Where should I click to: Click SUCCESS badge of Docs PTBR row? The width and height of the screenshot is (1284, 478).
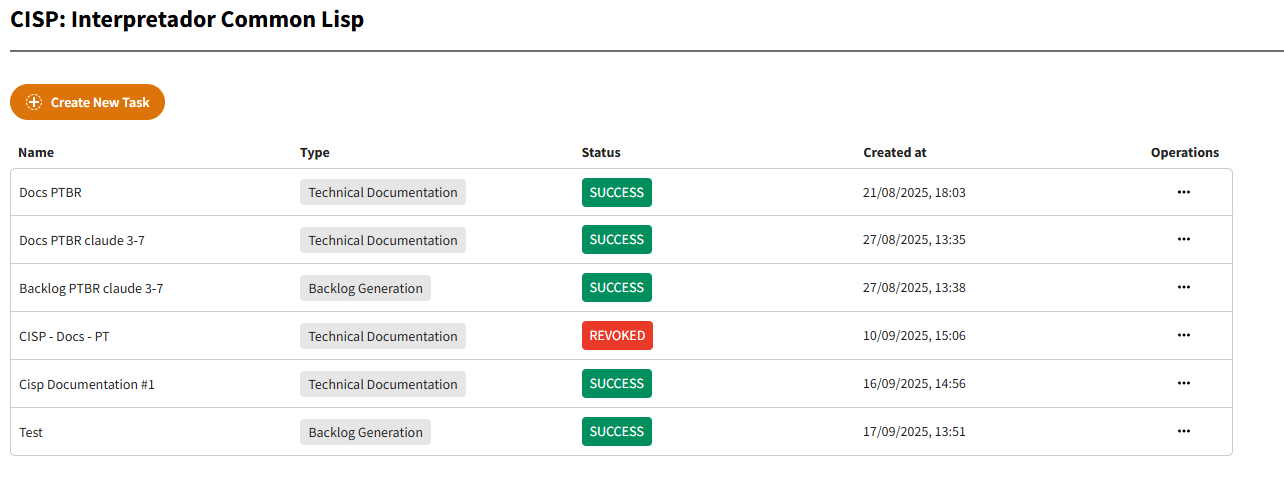coord(617,192)
